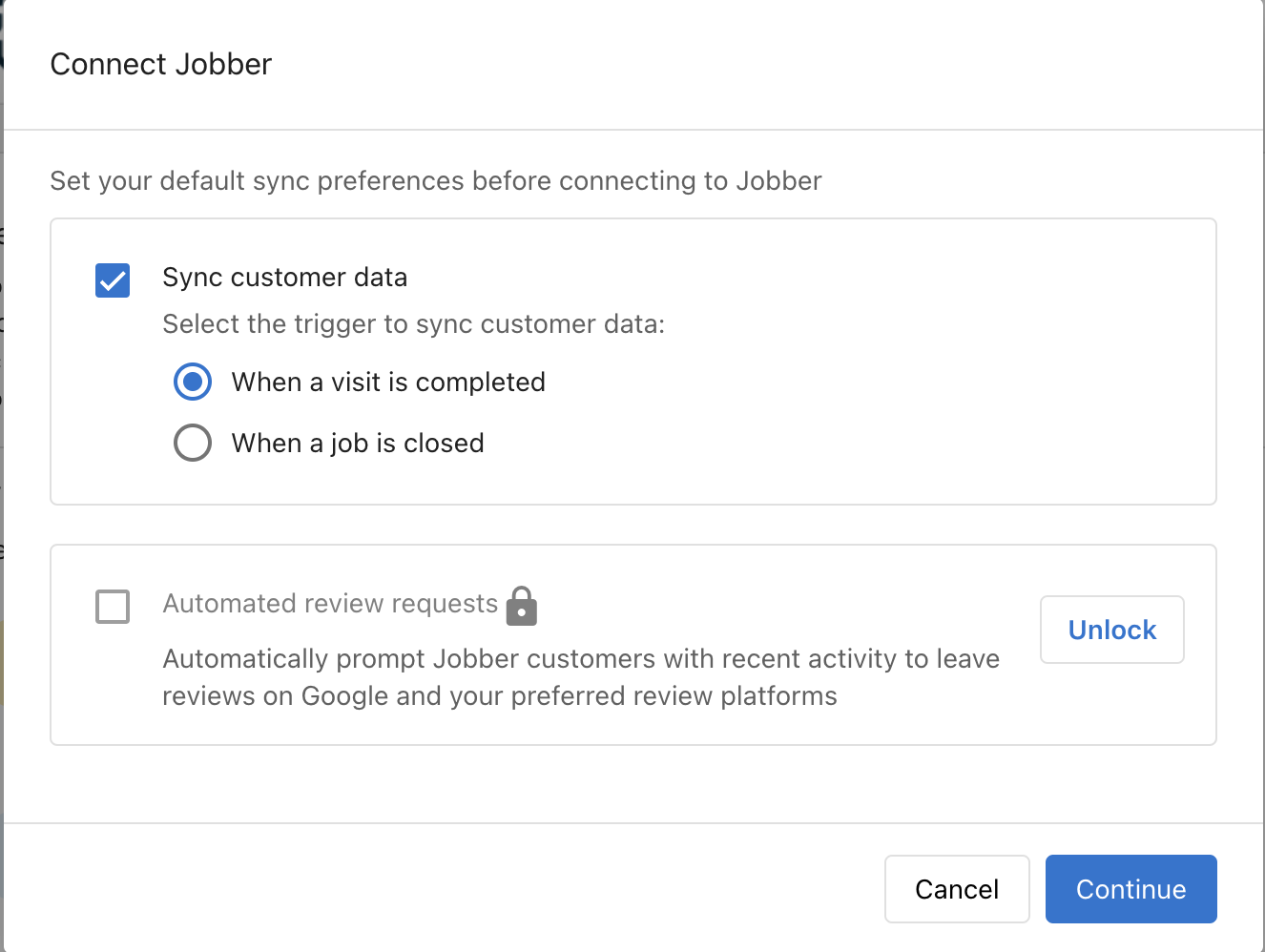Click the Cancel button
Screen dimensions: 1265x952
[957, 888]
